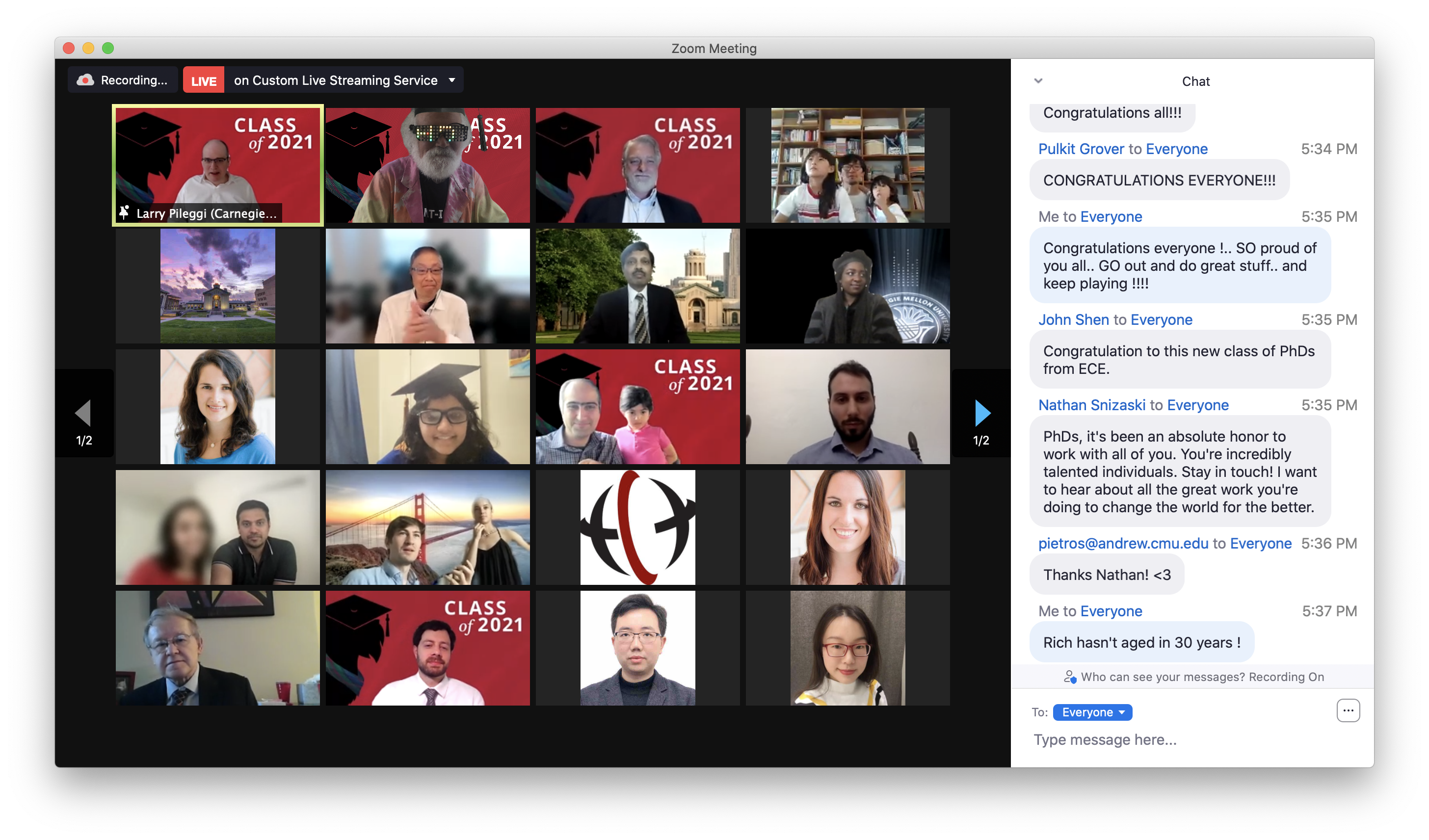Screen dimensions: 1429x840
Task: Click the privacy person icon beside Who can see
Action: click(1069, 677)
